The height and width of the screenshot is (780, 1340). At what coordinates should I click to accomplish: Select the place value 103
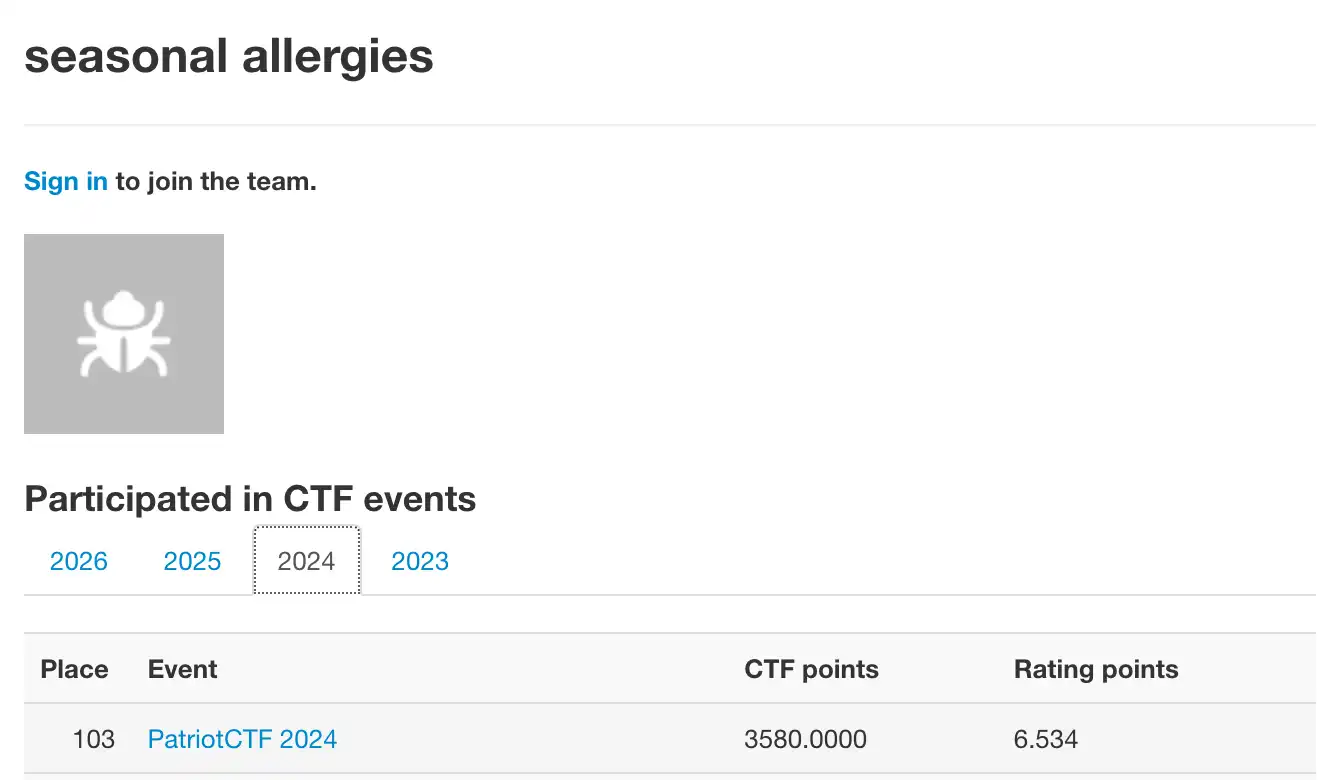tap(94, 739)
